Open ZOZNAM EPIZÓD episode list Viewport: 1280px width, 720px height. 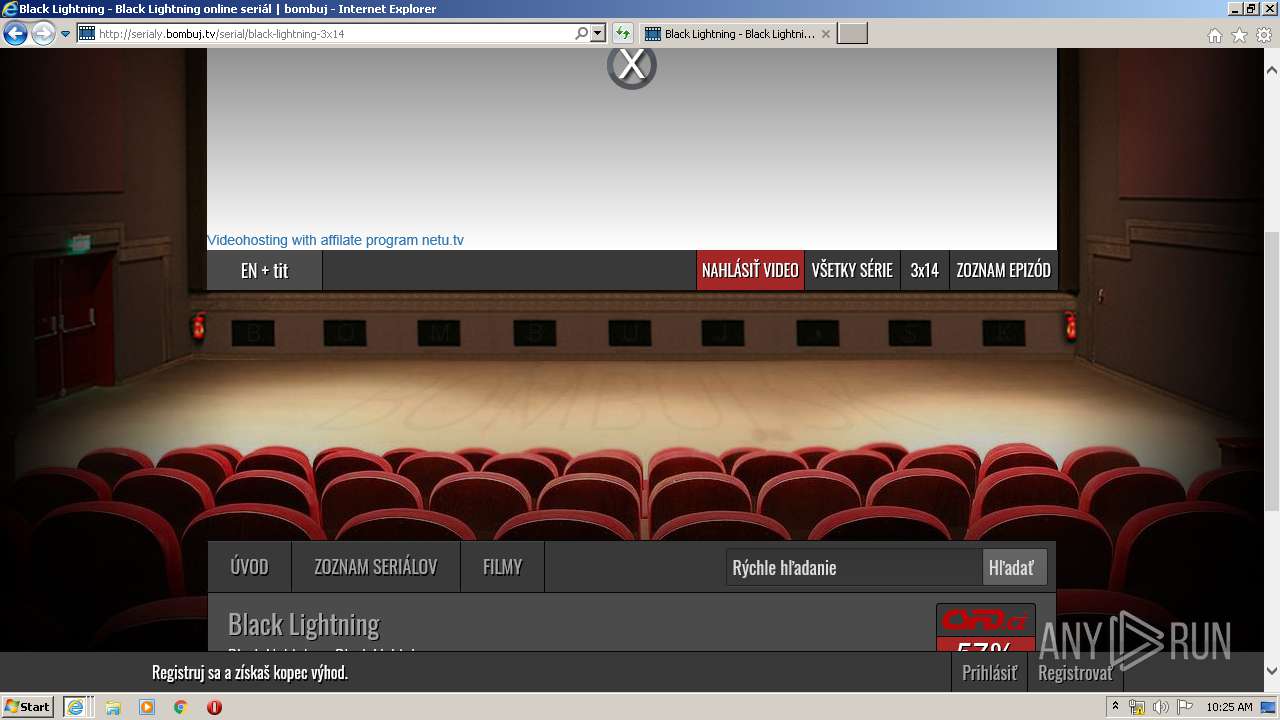click(x=1003, y=270)
